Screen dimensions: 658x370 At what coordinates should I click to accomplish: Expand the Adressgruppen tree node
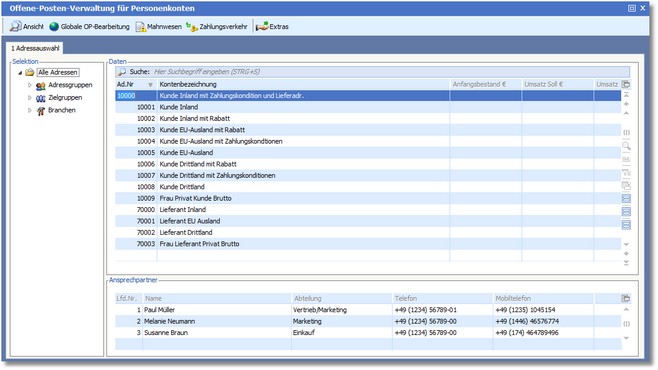[x=29, y=85]
